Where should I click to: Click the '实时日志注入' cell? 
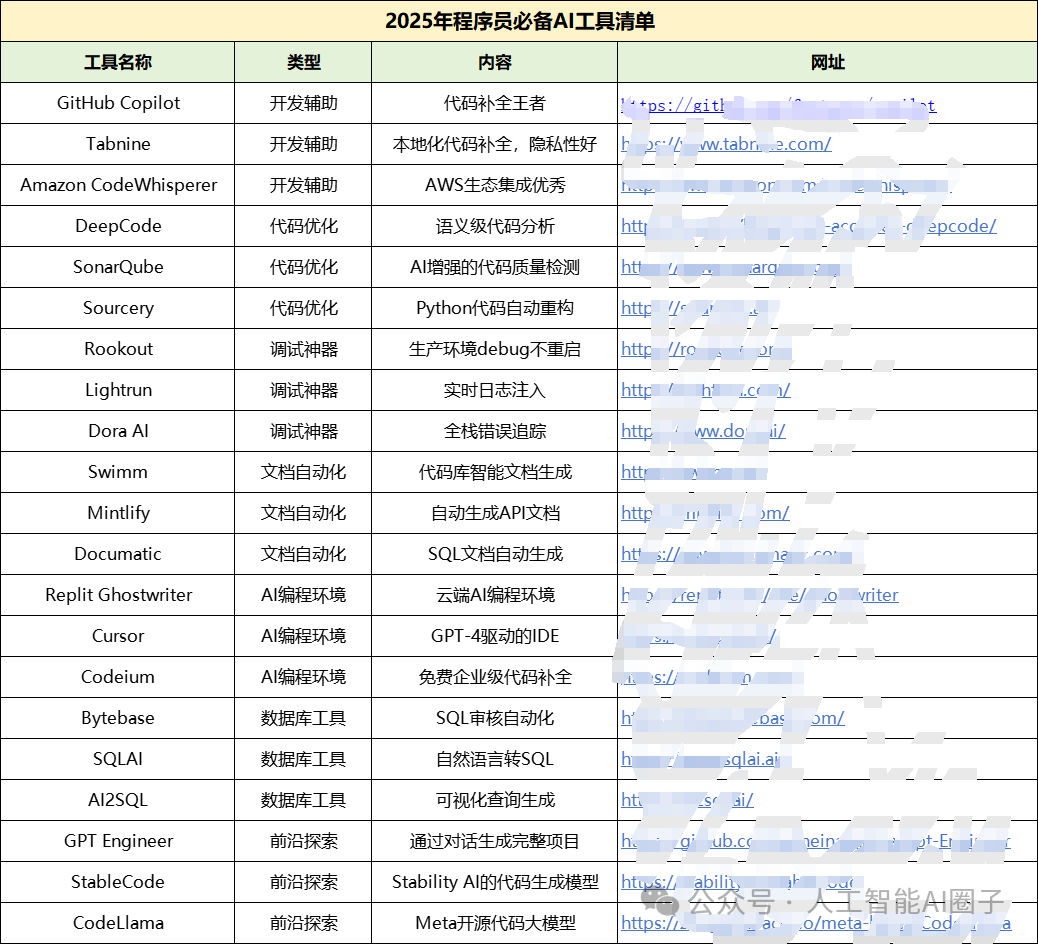pos(495,391)
